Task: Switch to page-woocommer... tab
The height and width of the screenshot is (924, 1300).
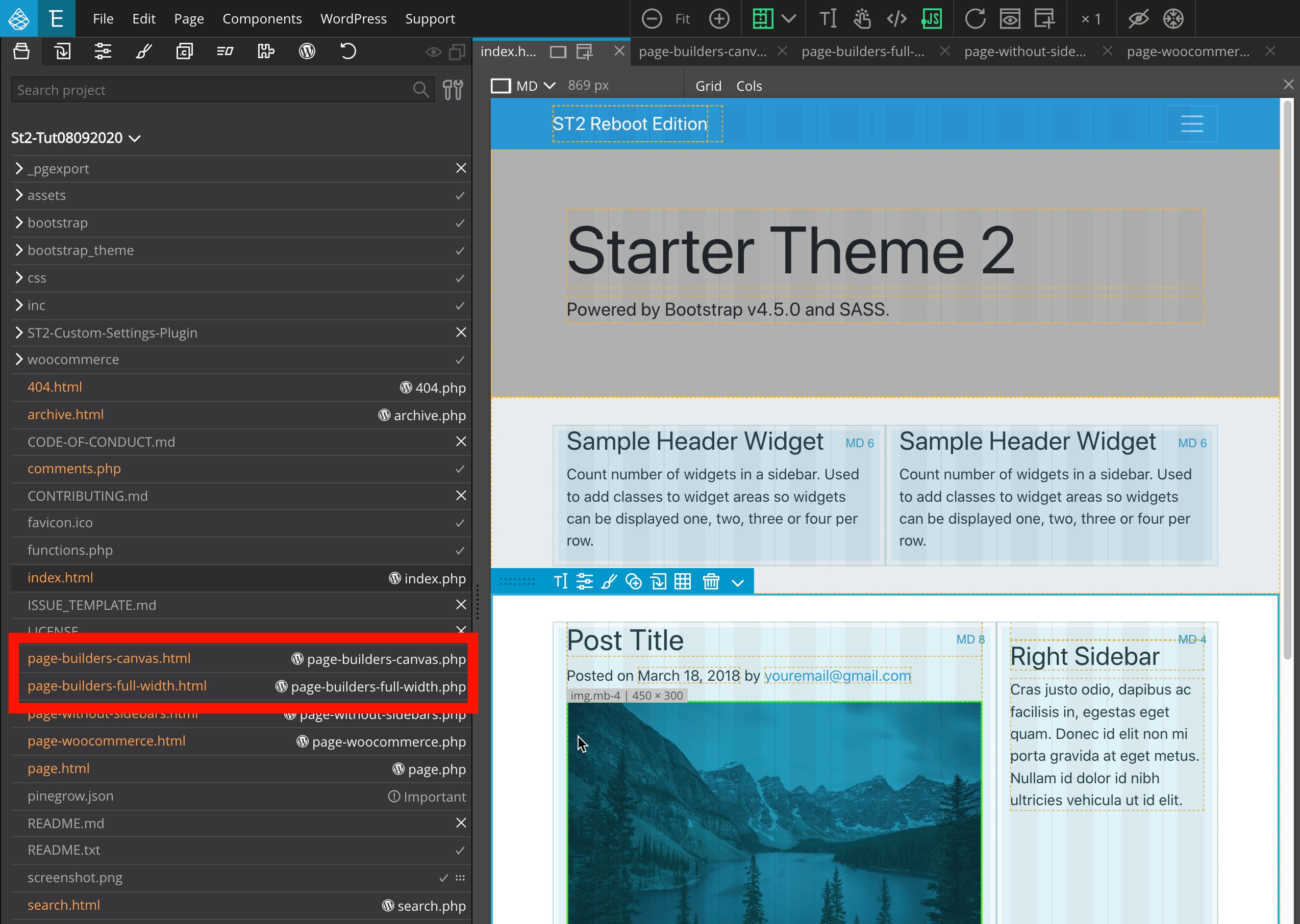Action: click(1188, 51)
